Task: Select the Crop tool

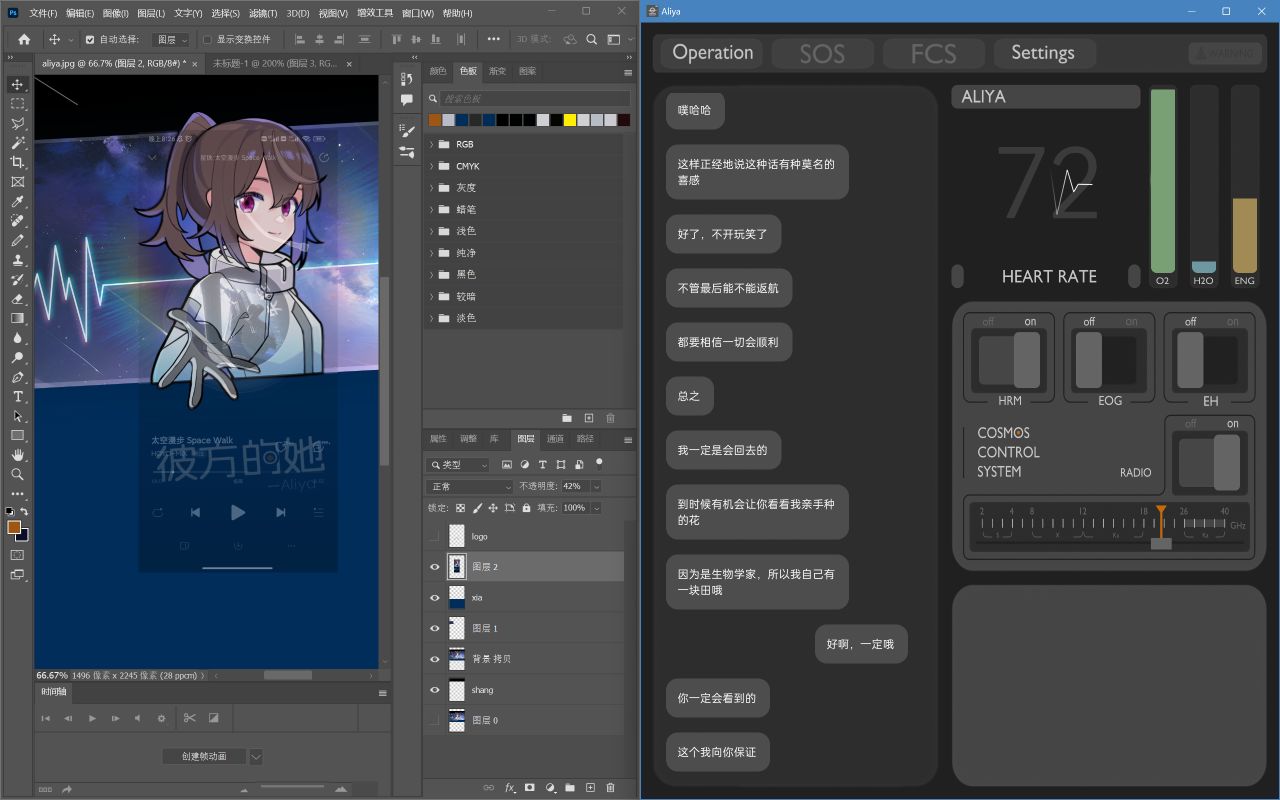Action: (x=17, y=163)
